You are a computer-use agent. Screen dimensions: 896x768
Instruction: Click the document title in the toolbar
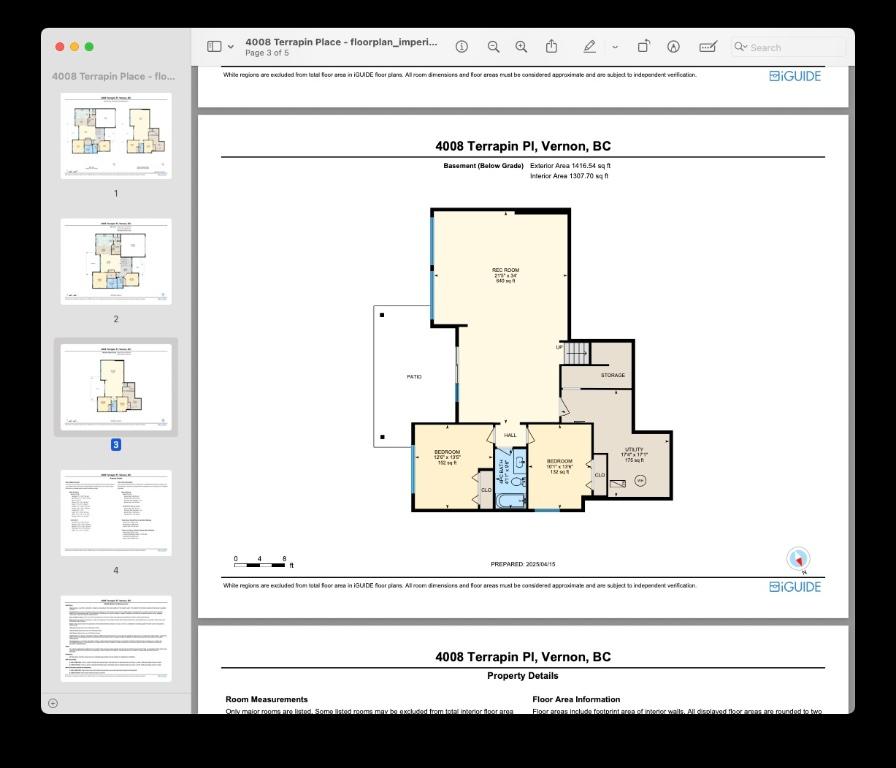click(341, 43)
